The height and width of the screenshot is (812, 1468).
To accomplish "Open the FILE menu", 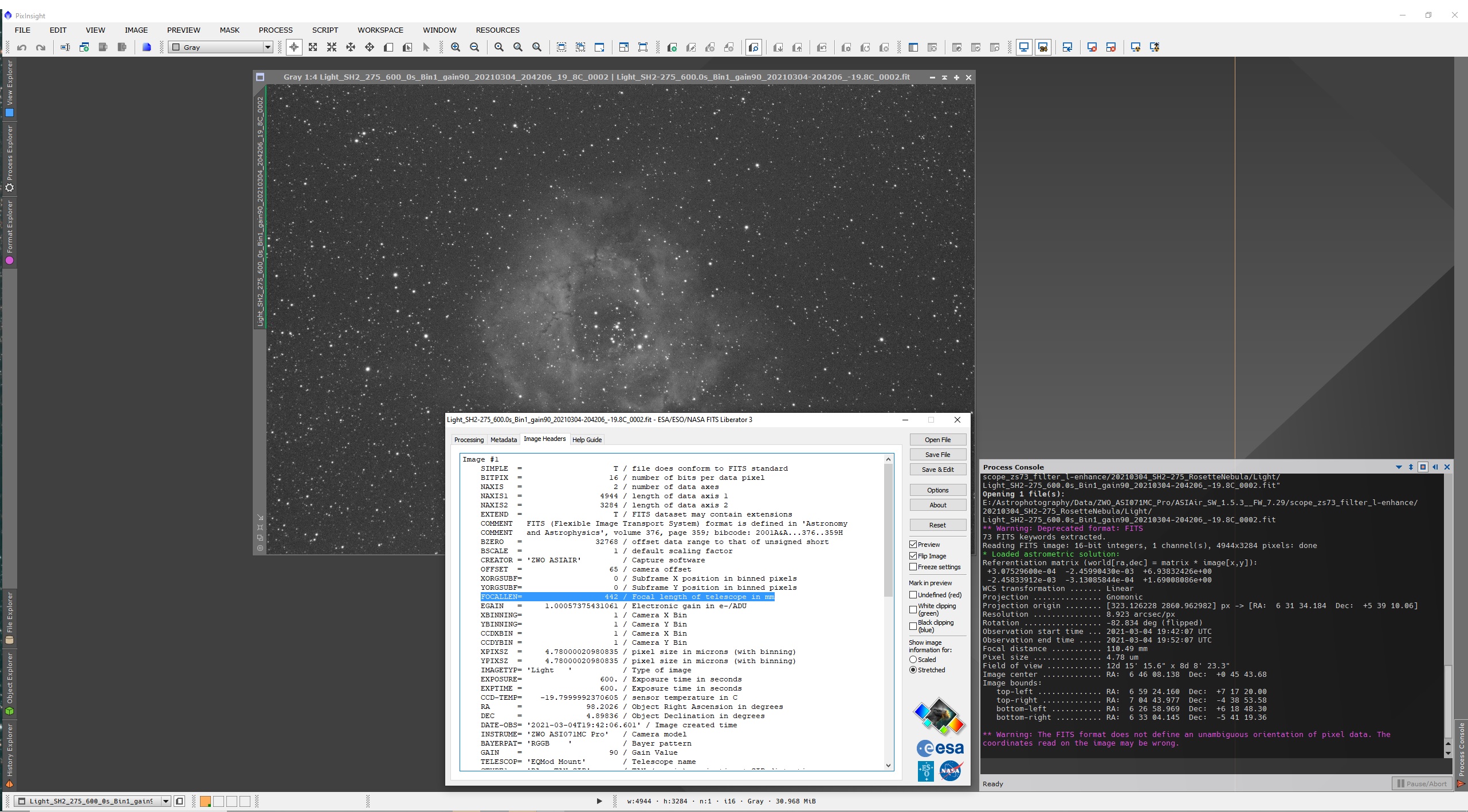I will [23, 30].
